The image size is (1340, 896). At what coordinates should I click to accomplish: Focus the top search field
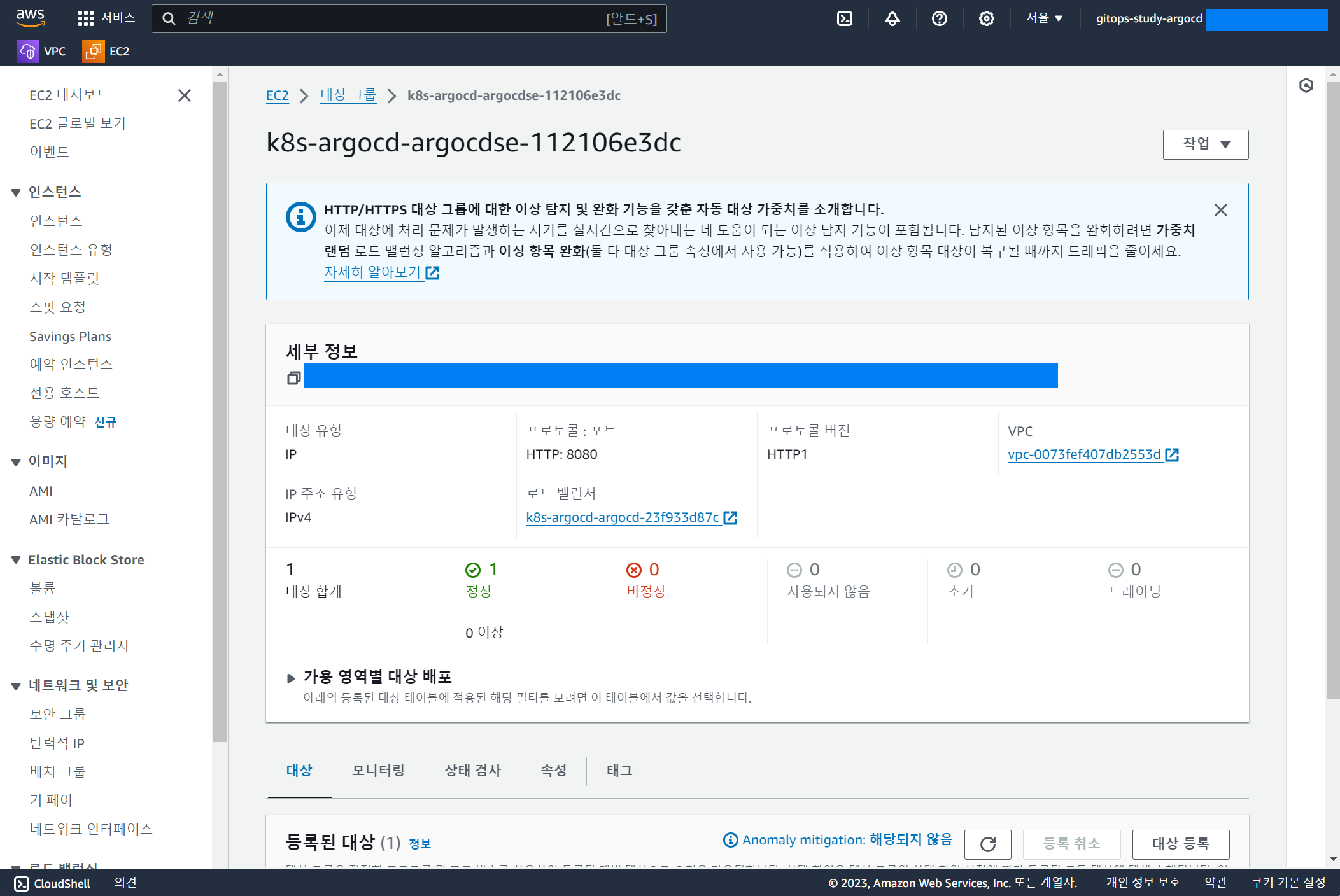(x=395, y=18)
